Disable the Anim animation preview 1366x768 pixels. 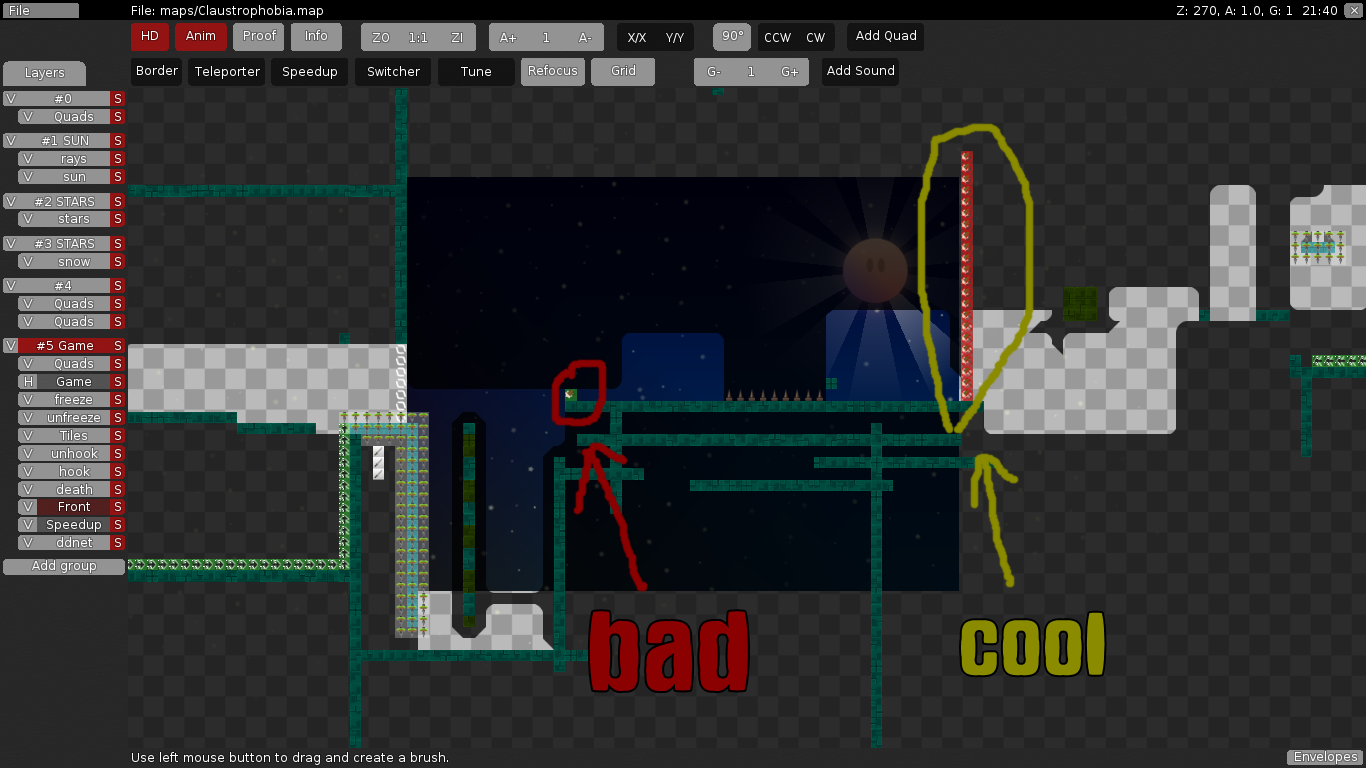click(x=201, y=36)
